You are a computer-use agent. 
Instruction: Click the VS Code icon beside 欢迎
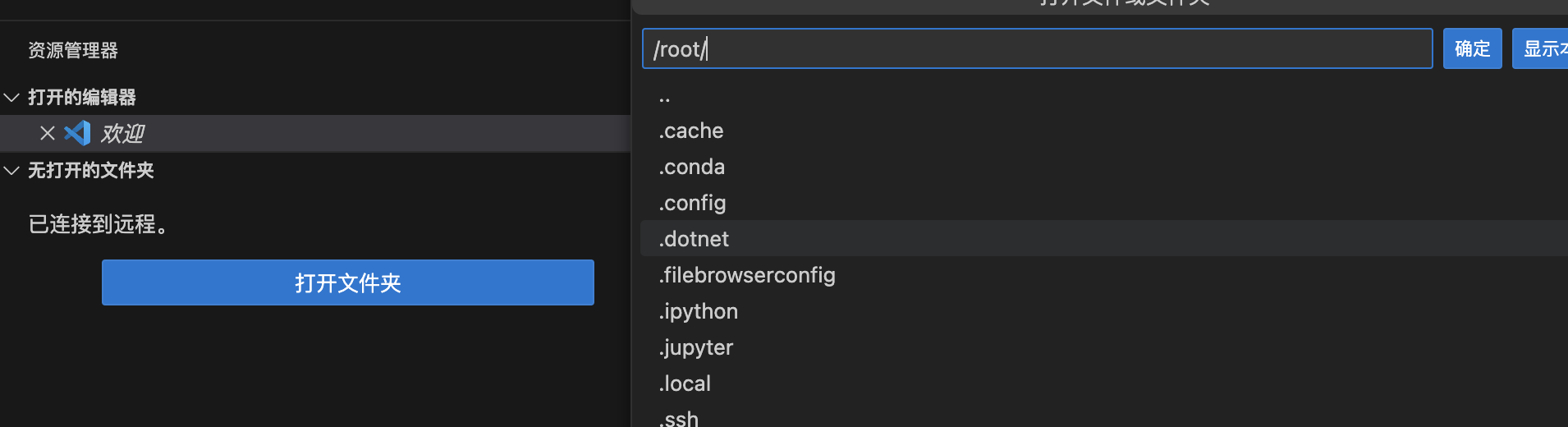(78, 133)
